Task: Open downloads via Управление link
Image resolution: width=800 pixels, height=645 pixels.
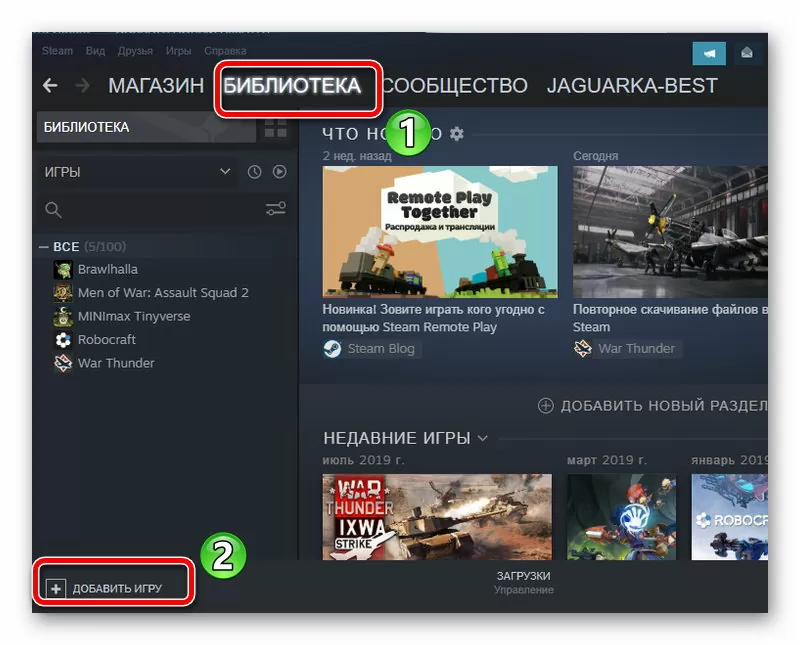Action: click(x=522, y=589)
